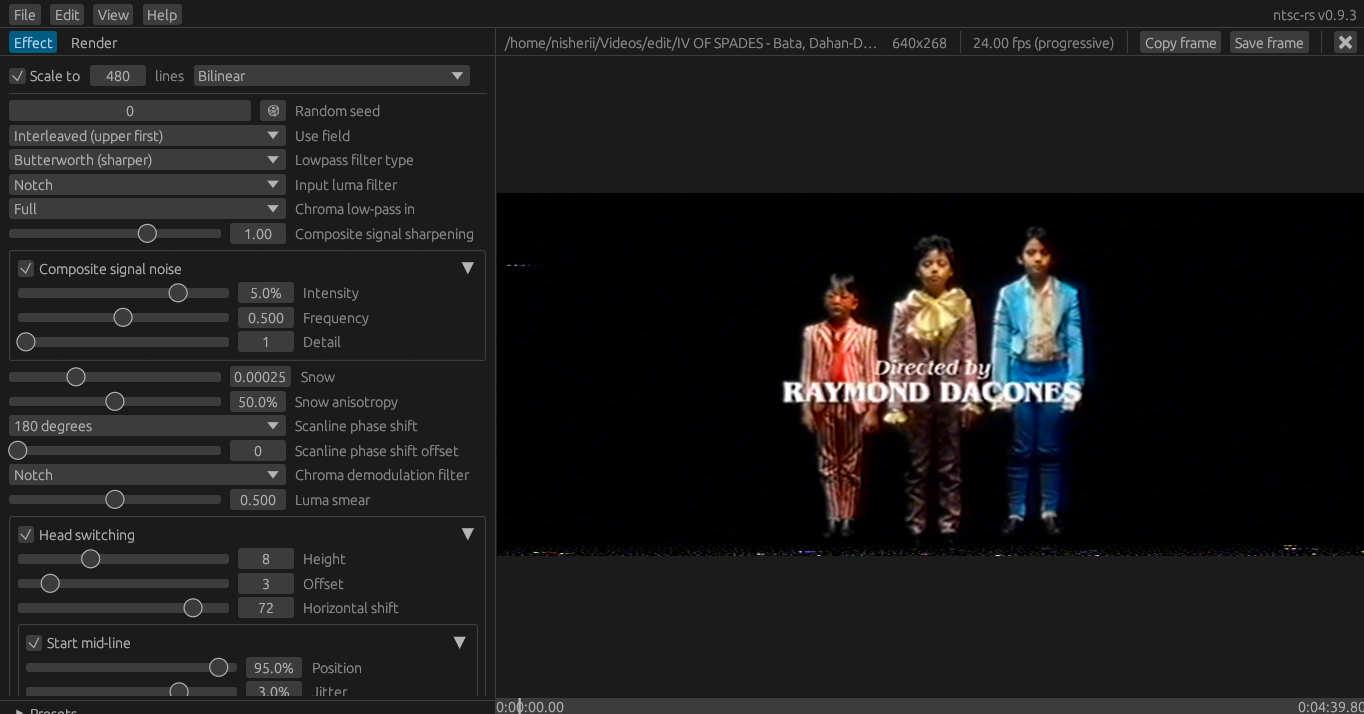1364x714 pixels.
Task: Open the File menu
Action: click(25, 15)
